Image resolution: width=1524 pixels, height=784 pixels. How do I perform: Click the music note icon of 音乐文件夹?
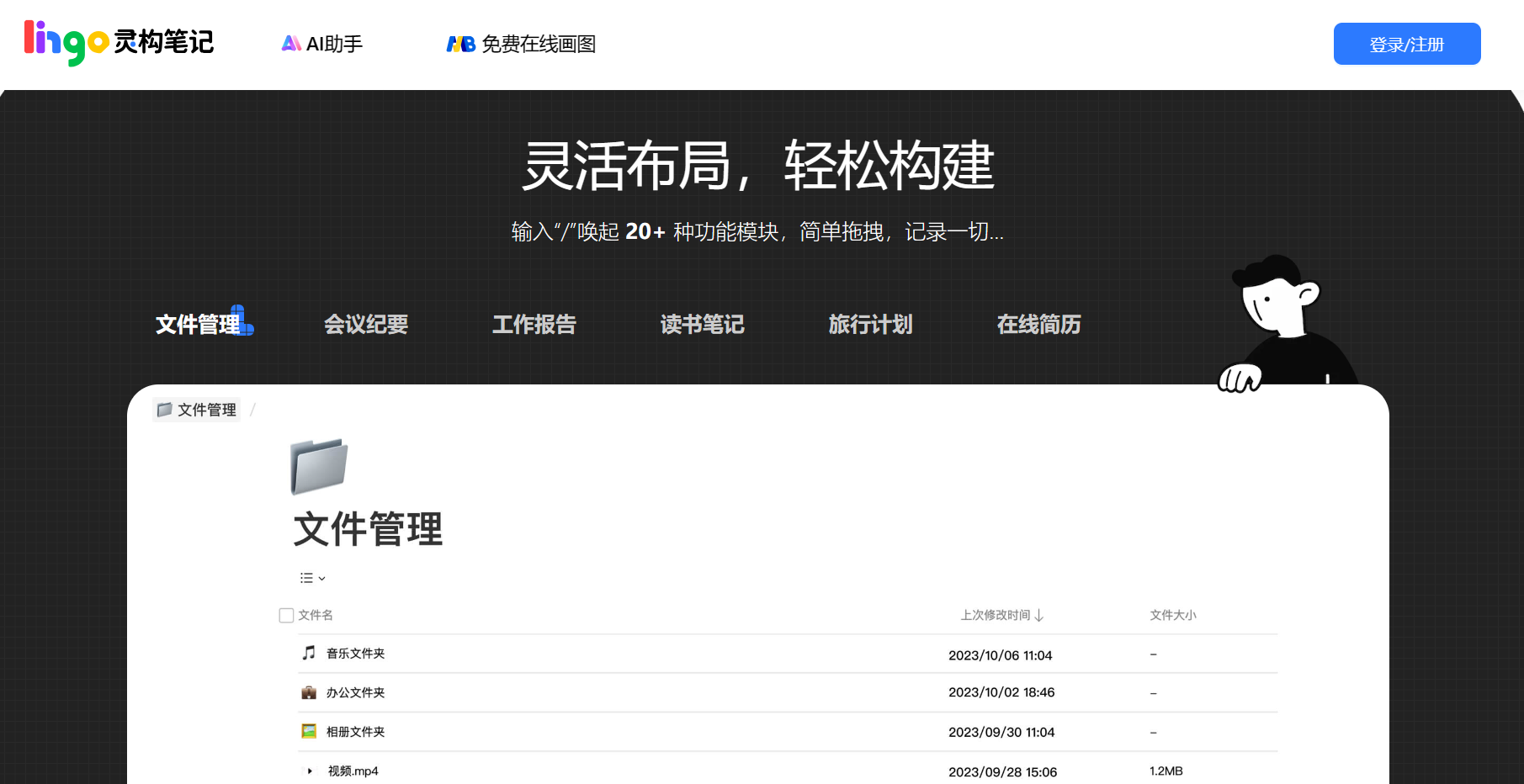click(307, 653)
